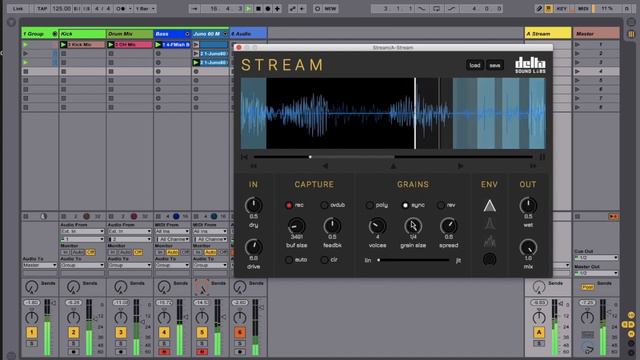The image size is (640, 360).
Task: Toggle the arm button on track 5
Action: click(202, 351)
